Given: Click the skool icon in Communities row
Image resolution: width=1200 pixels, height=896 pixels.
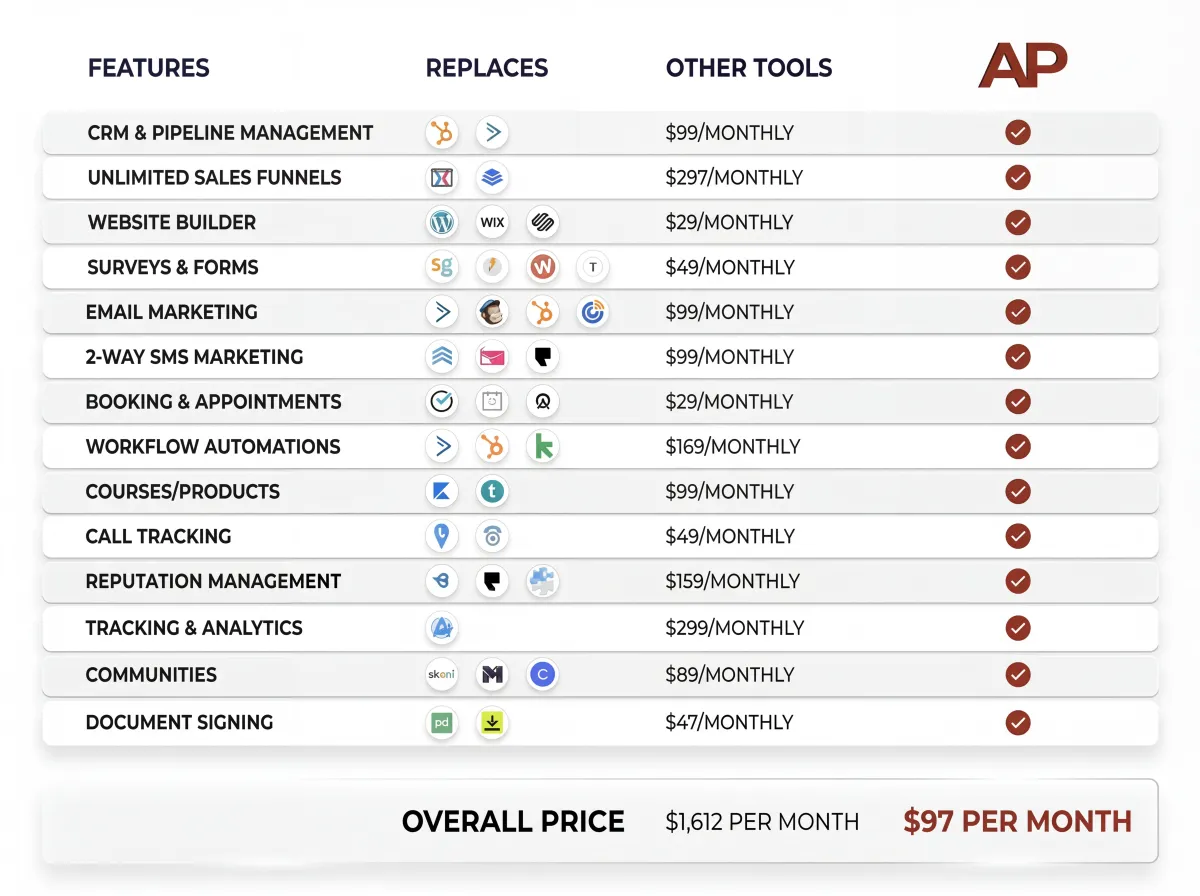Looking at the screenshot, I should pyautogui.click(x=441, y=675).
